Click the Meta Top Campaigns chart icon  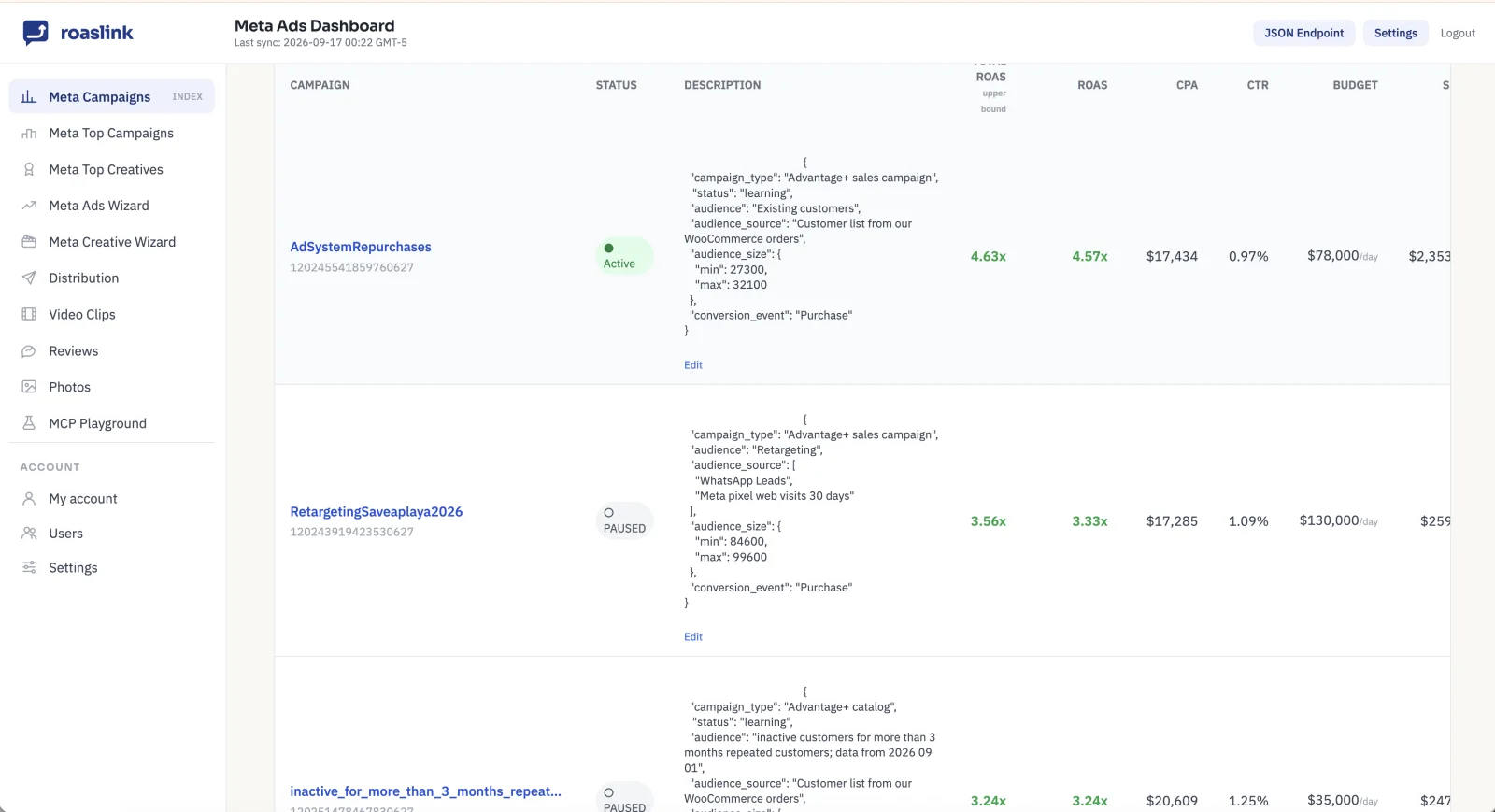[29, 133]
